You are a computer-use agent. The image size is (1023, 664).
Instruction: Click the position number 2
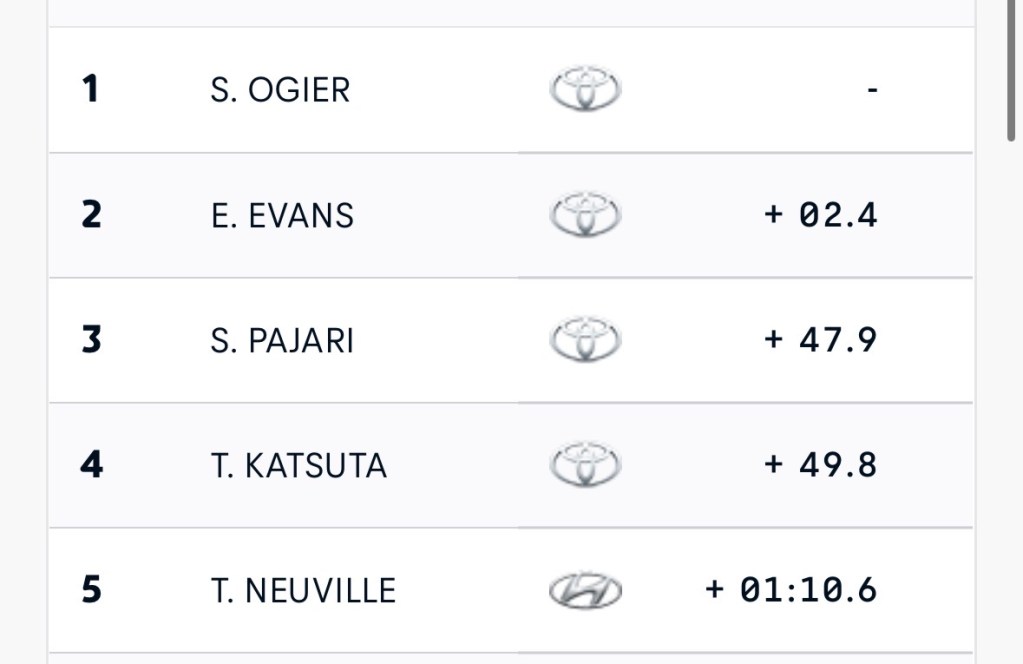pos(91,215)
